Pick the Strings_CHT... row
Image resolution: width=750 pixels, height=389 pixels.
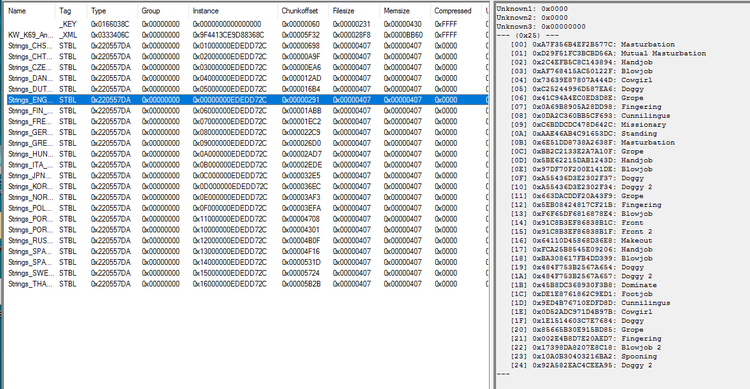click(x=247, y=56)
